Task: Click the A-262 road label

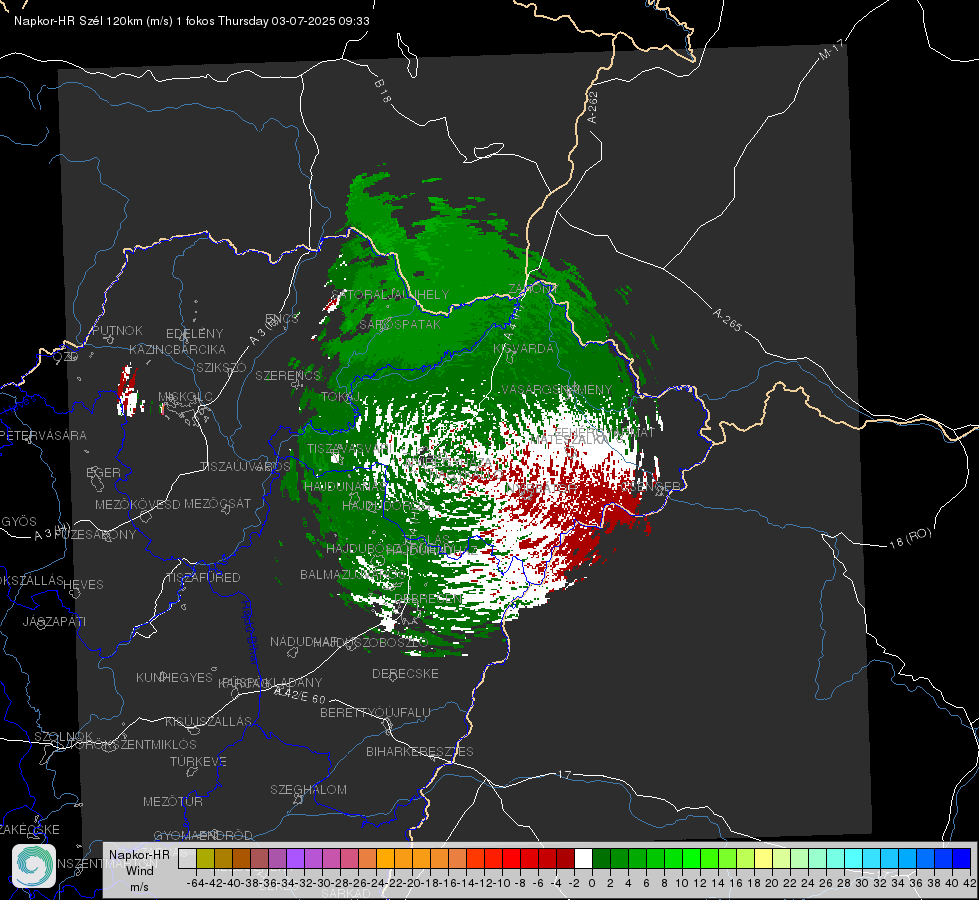Action: 593,107
